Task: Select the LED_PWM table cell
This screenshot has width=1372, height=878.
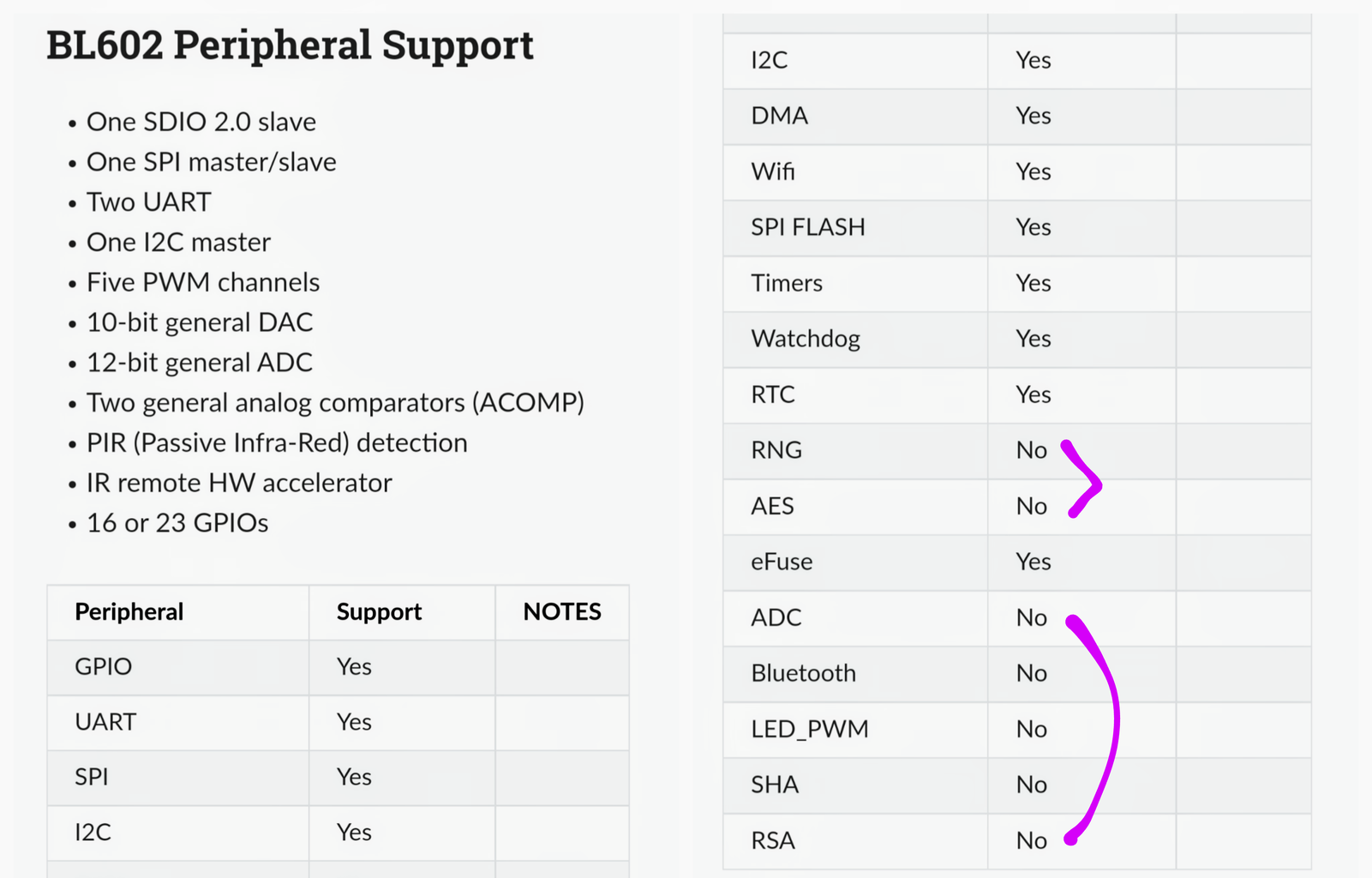Action: pos(810,729)
